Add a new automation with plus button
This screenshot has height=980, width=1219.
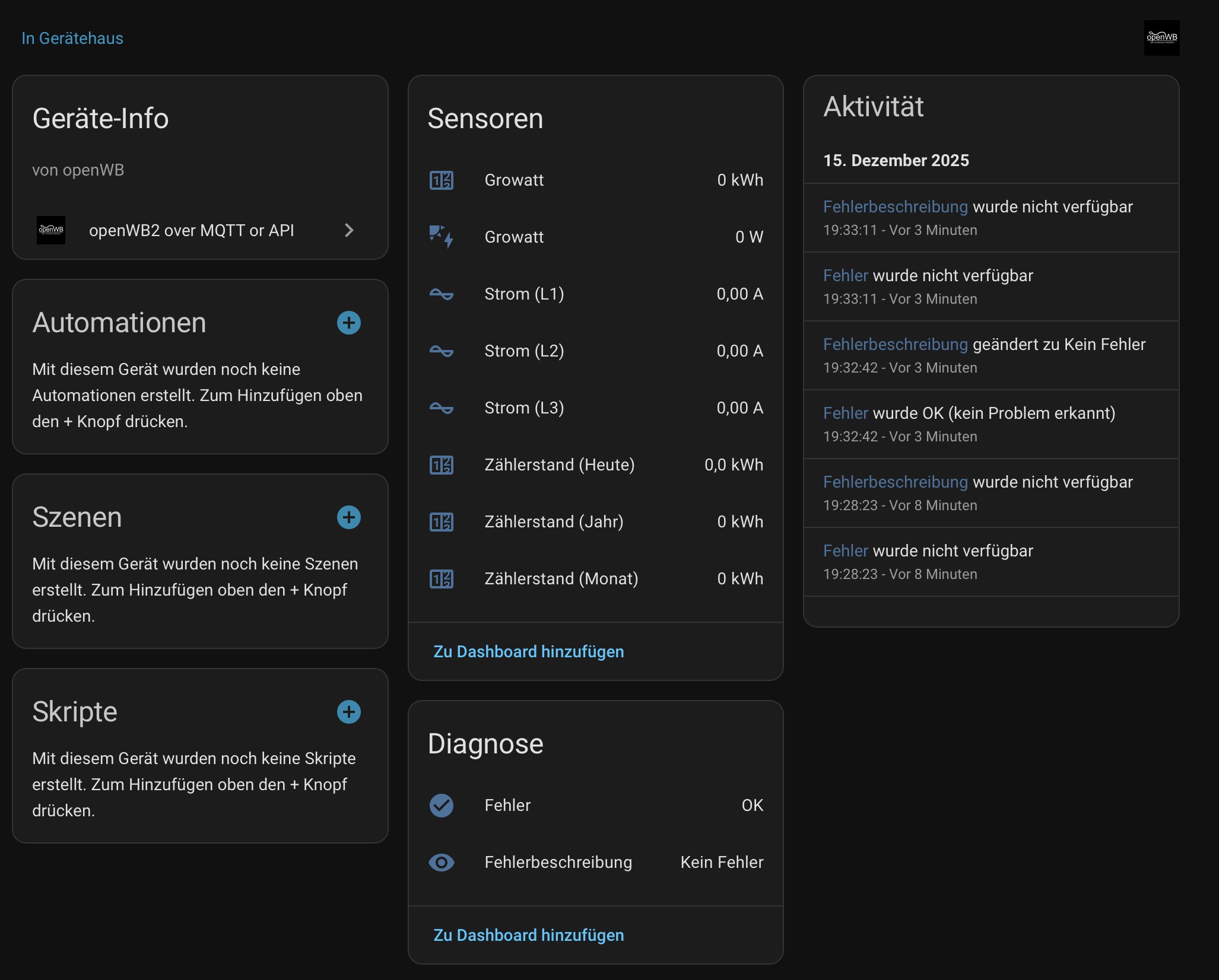tap(349, 323)
